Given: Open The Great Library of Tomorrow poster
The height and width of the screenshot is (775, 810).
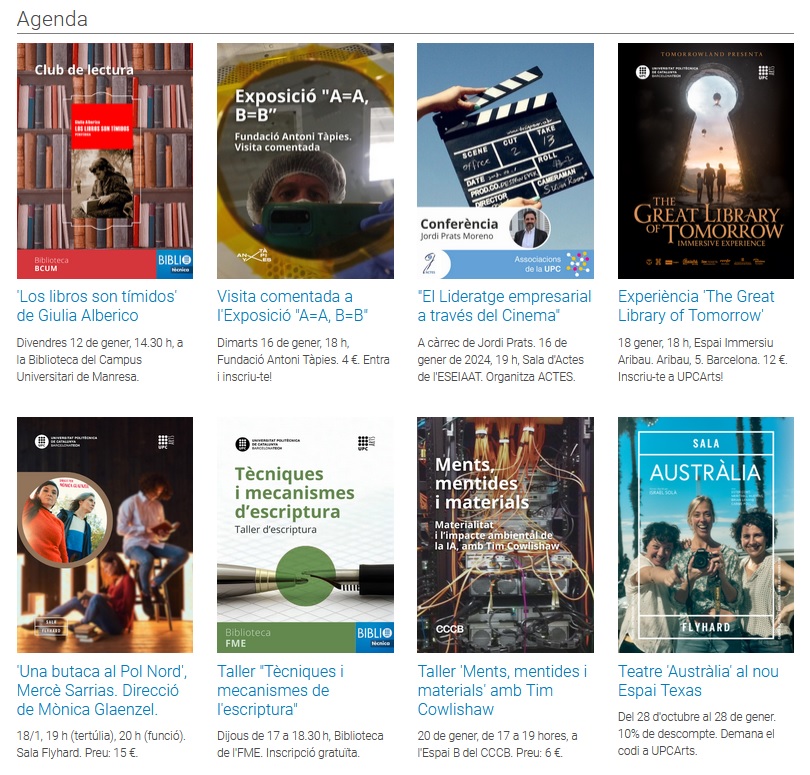Looking at the screenshot, I should pyautogui.click(x=706, y=160).
